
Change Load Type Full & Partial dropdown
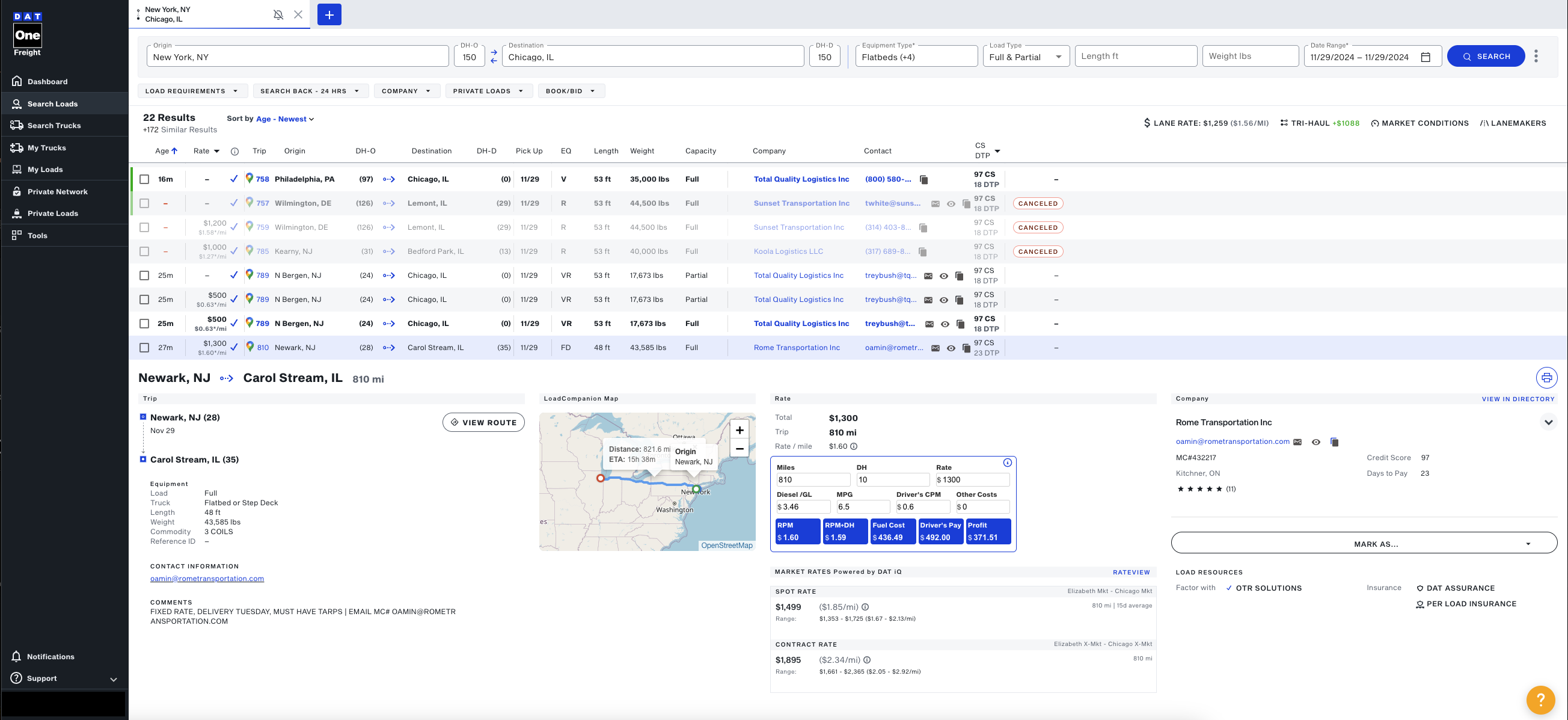[x=1026, y=57]
